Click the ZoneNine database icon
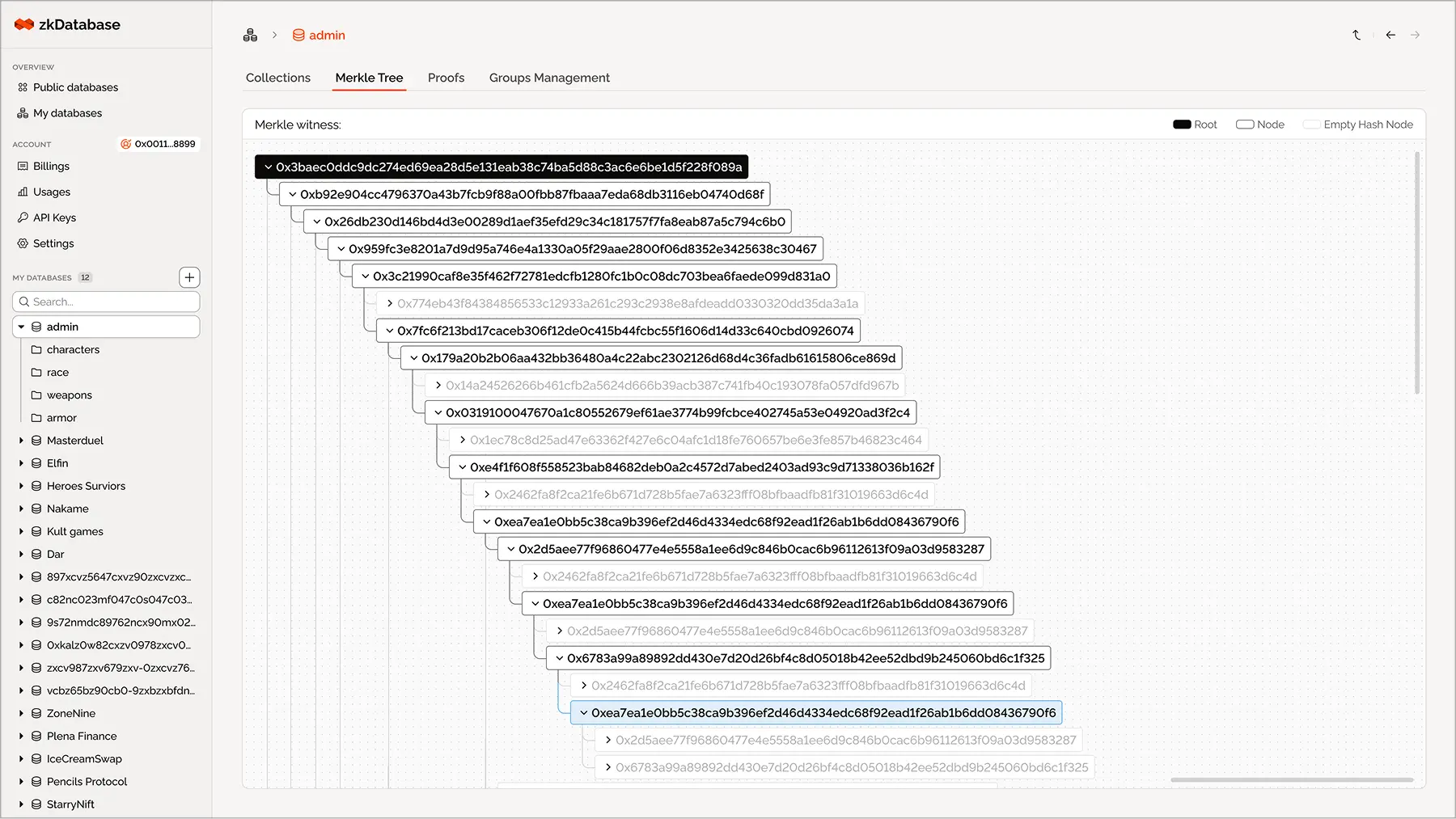The image size is (1456, 819). pos(36,713)
